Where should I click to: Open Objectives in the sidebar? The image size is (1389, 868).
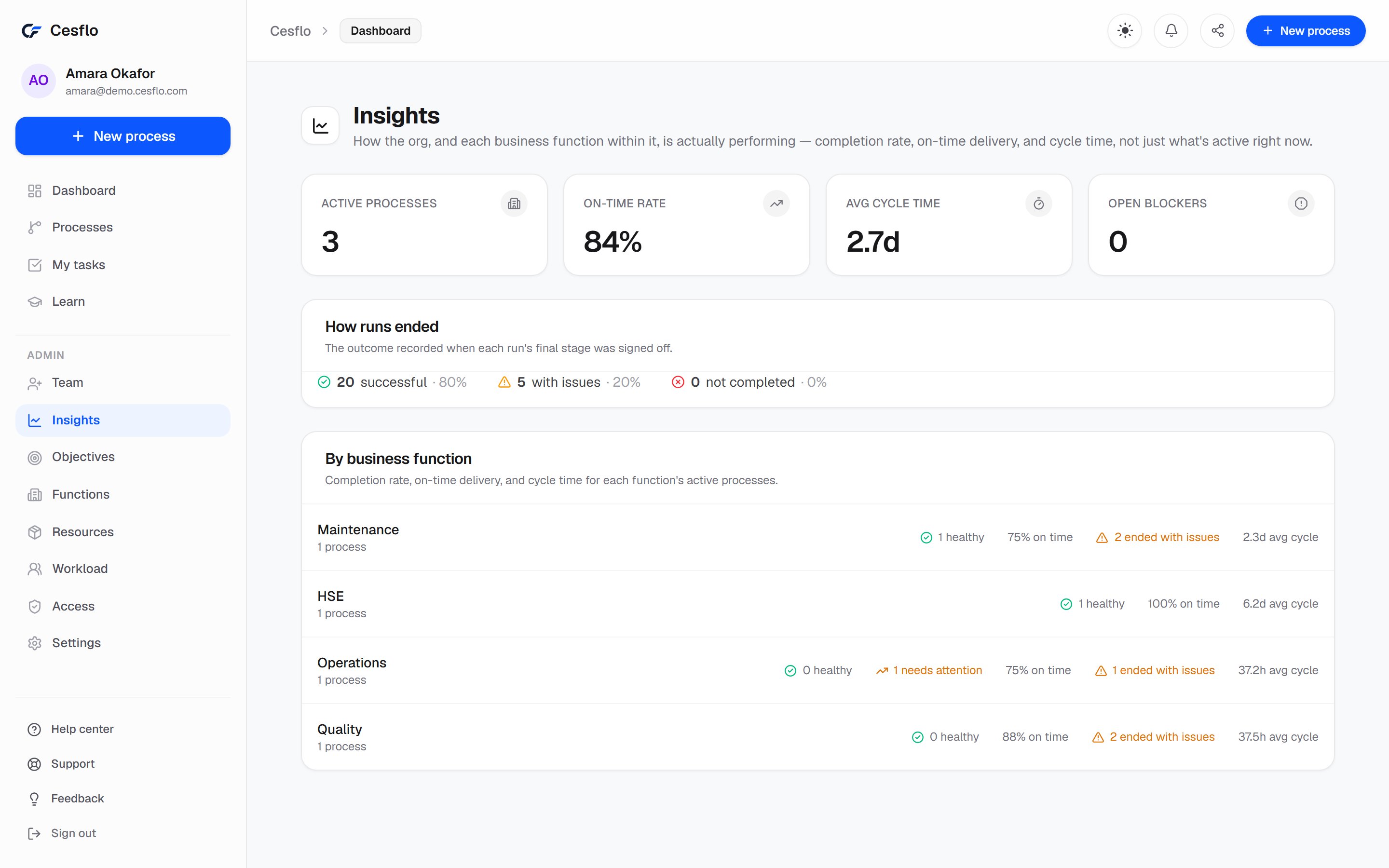pos(123,457)
